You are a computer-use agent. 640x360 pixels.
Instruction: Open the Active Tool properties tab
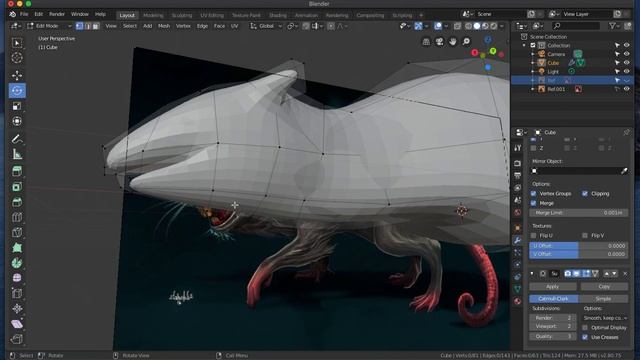click(518, 148)
